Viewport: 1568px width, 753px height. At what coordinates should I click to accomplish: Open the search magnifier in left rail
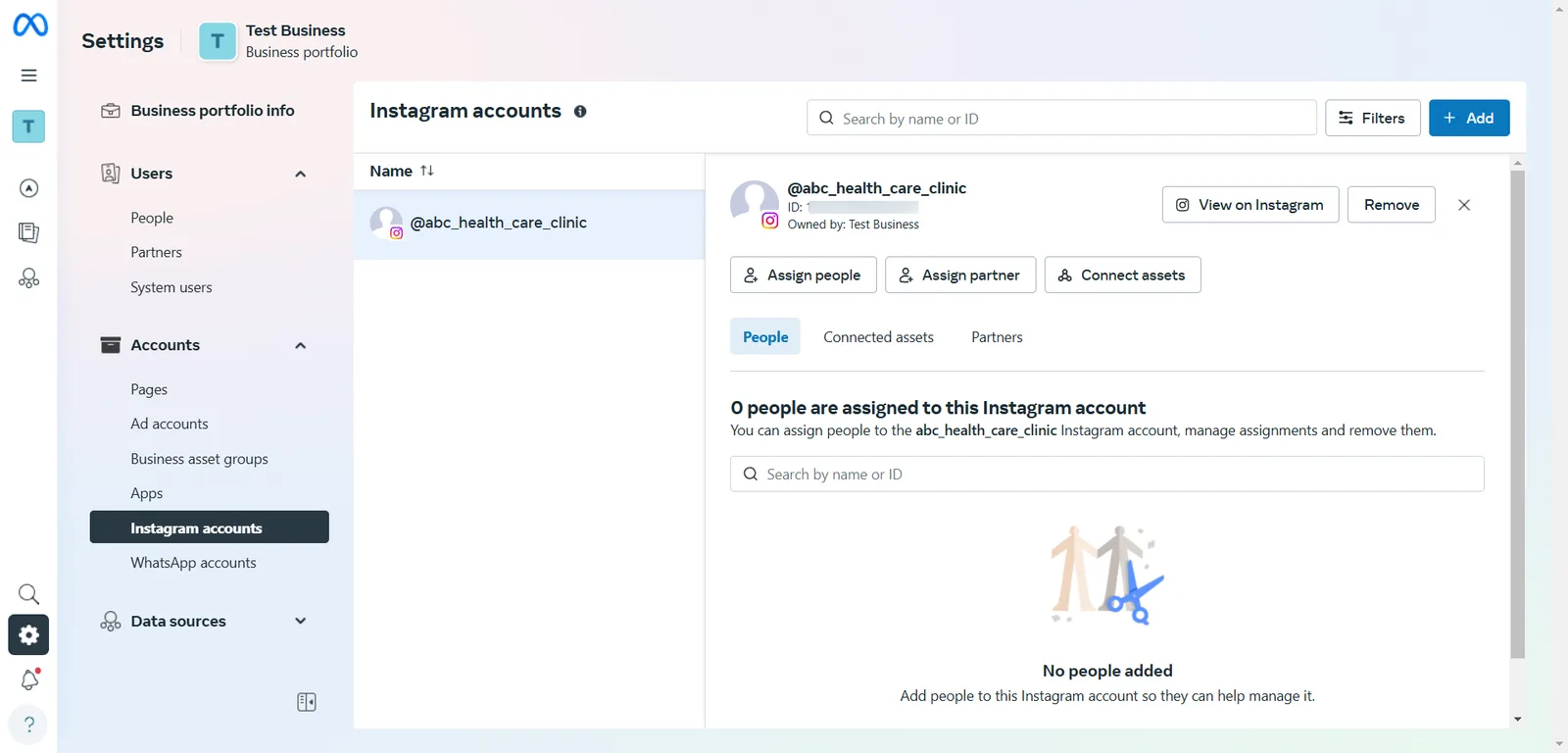coord(28,594)
